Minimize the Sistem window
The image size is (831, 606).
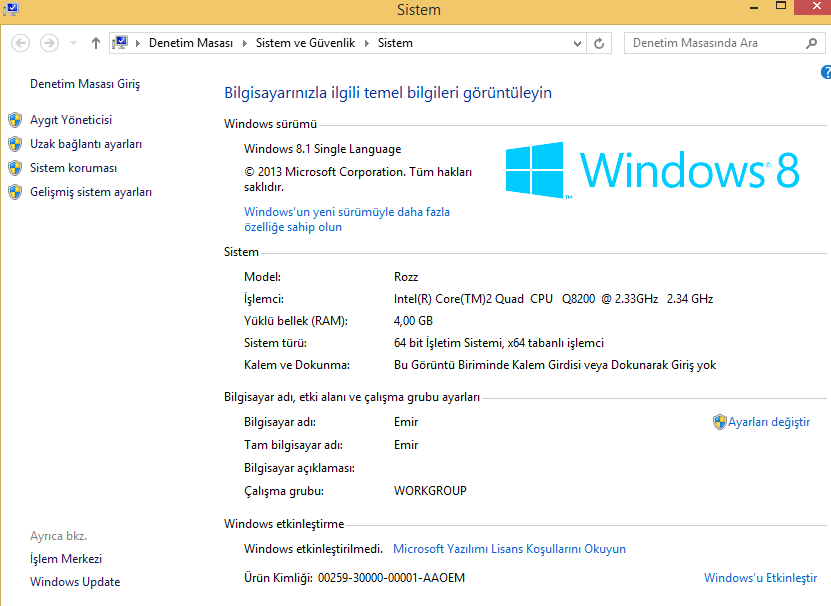click(754, 8)
